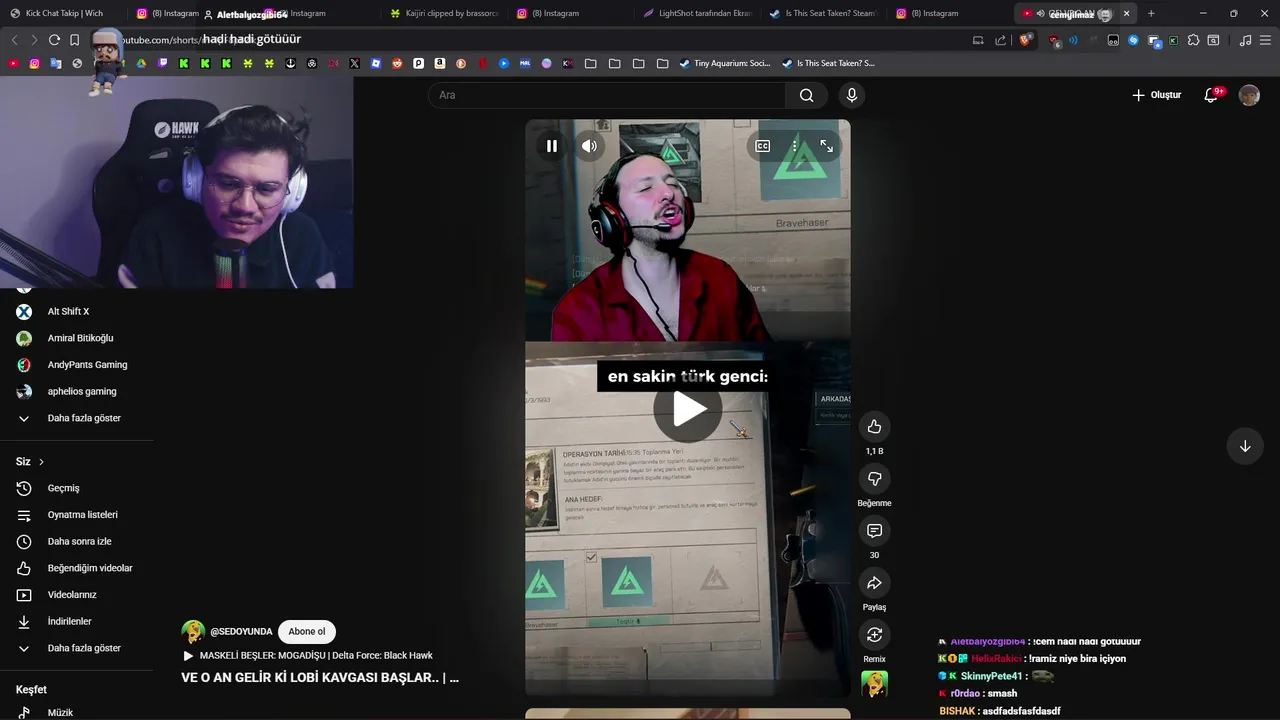Open Daha sonra izle watch later
Image resolution: width=1280 pixels, height=720 pixels.
pyautogui.click(x=77, y=542)
